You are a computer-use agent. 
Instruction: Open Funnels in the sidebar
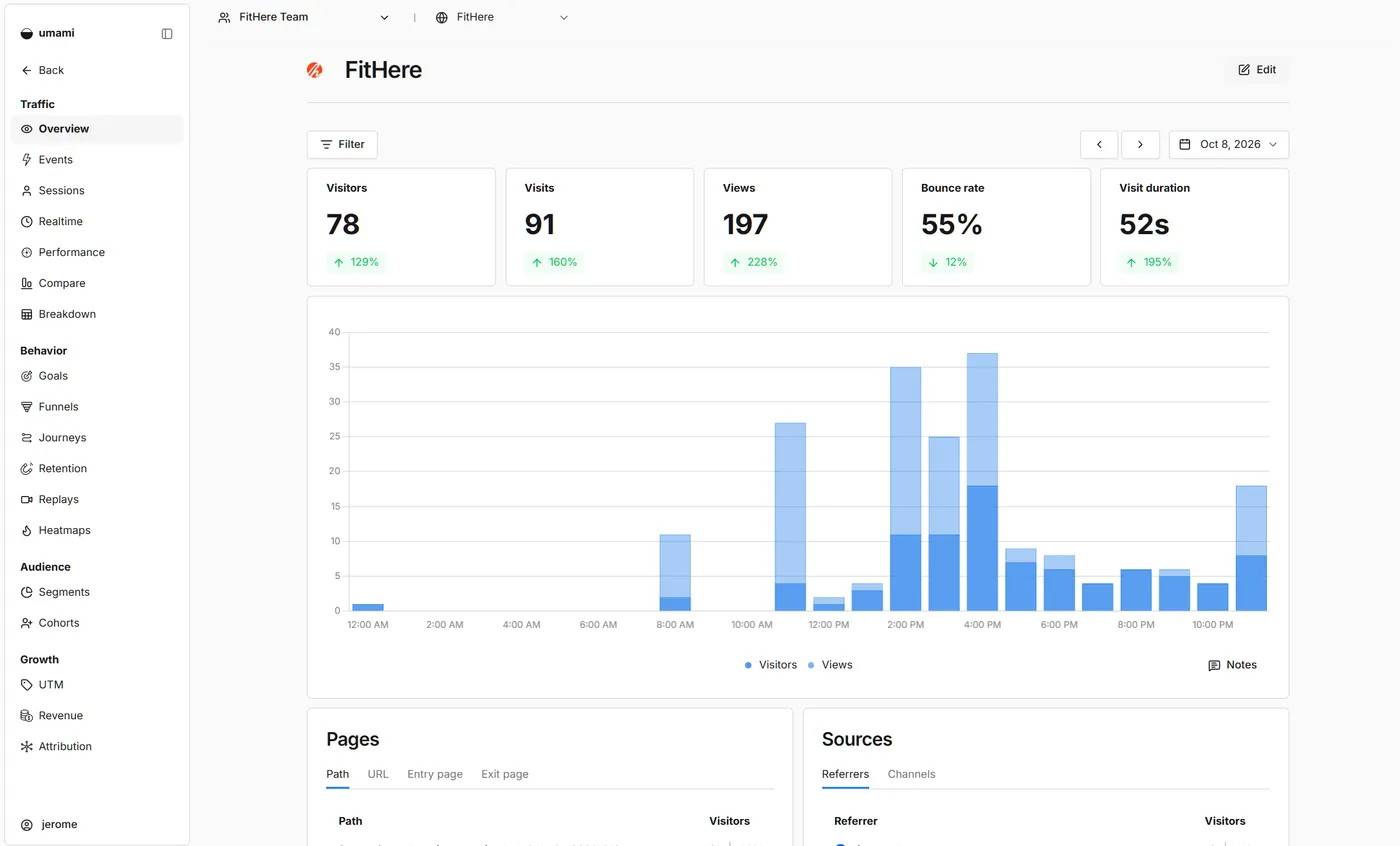pos(97,407)
